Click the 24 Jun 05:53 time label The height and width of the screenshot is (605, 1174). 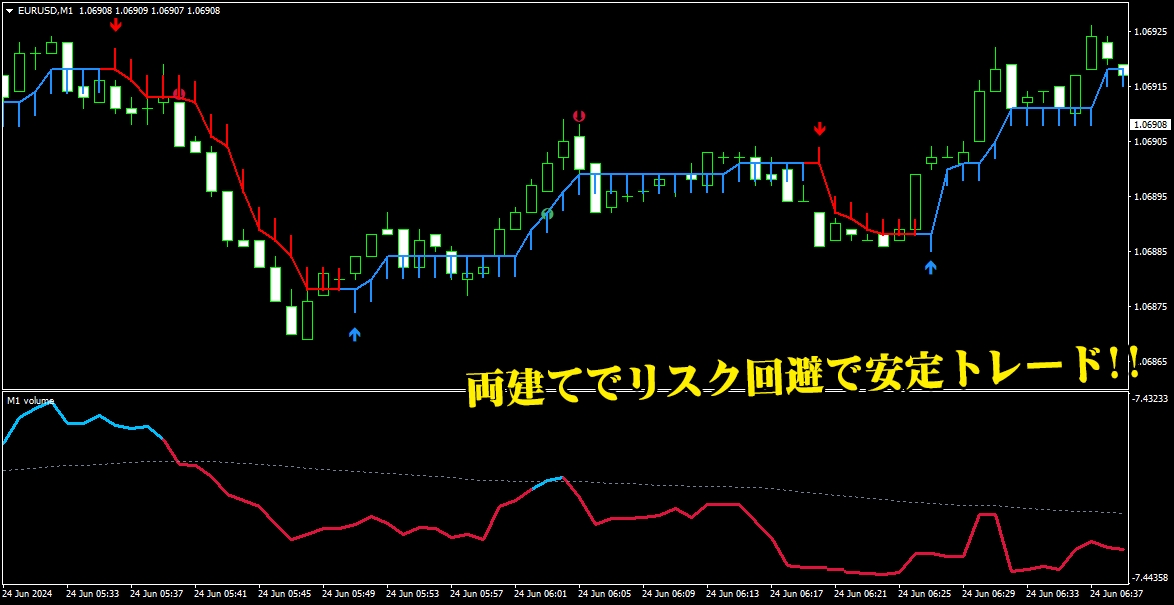tap(413, 593)
